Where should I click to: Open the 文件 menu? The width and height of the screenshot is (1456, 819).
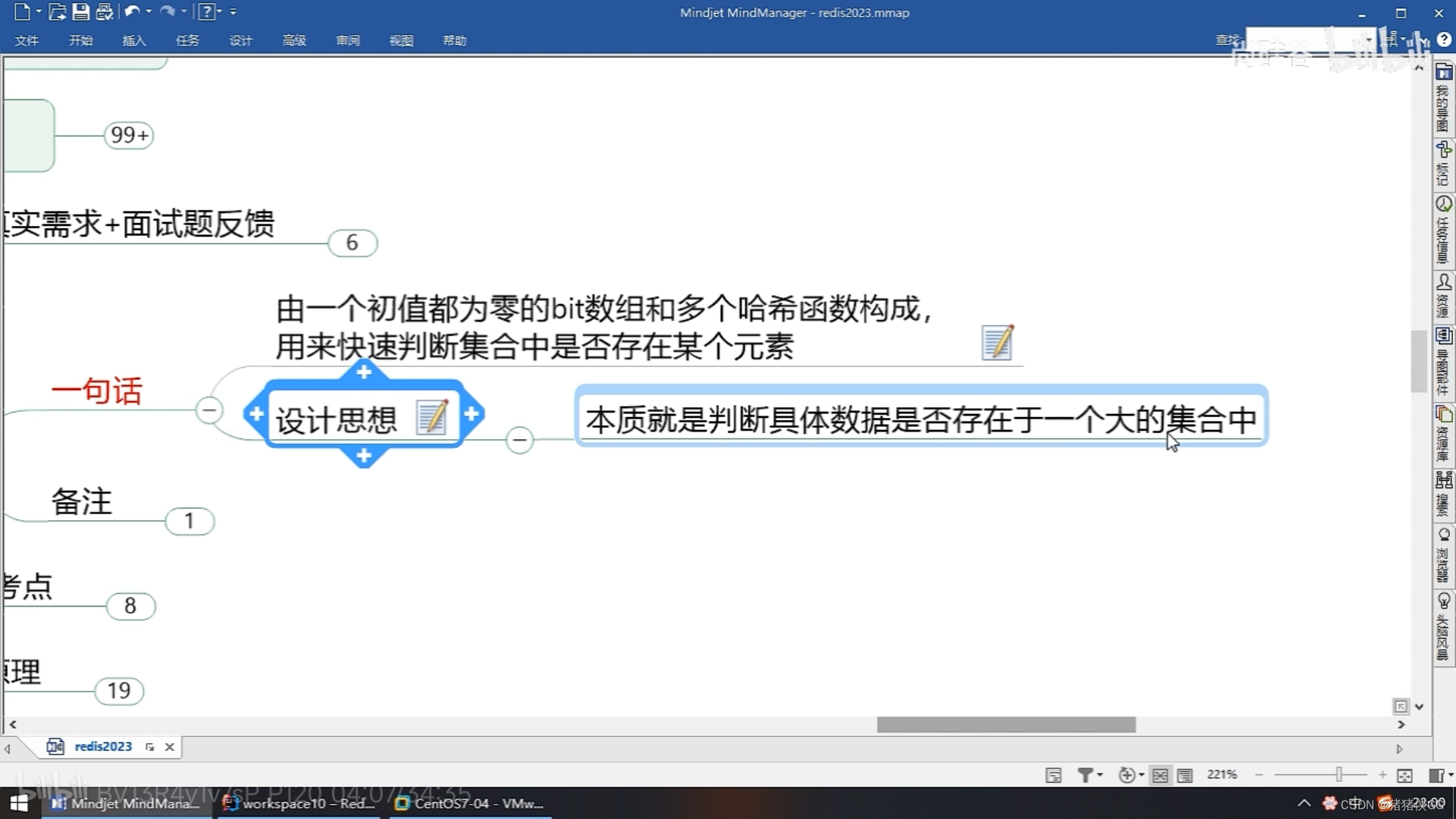(x=27, y=40)
